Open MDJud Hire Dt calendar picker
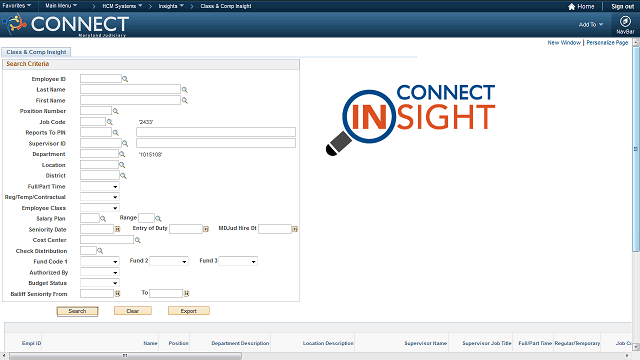Image resolution: width=640 pixels, height=360 pixels. 295,229
